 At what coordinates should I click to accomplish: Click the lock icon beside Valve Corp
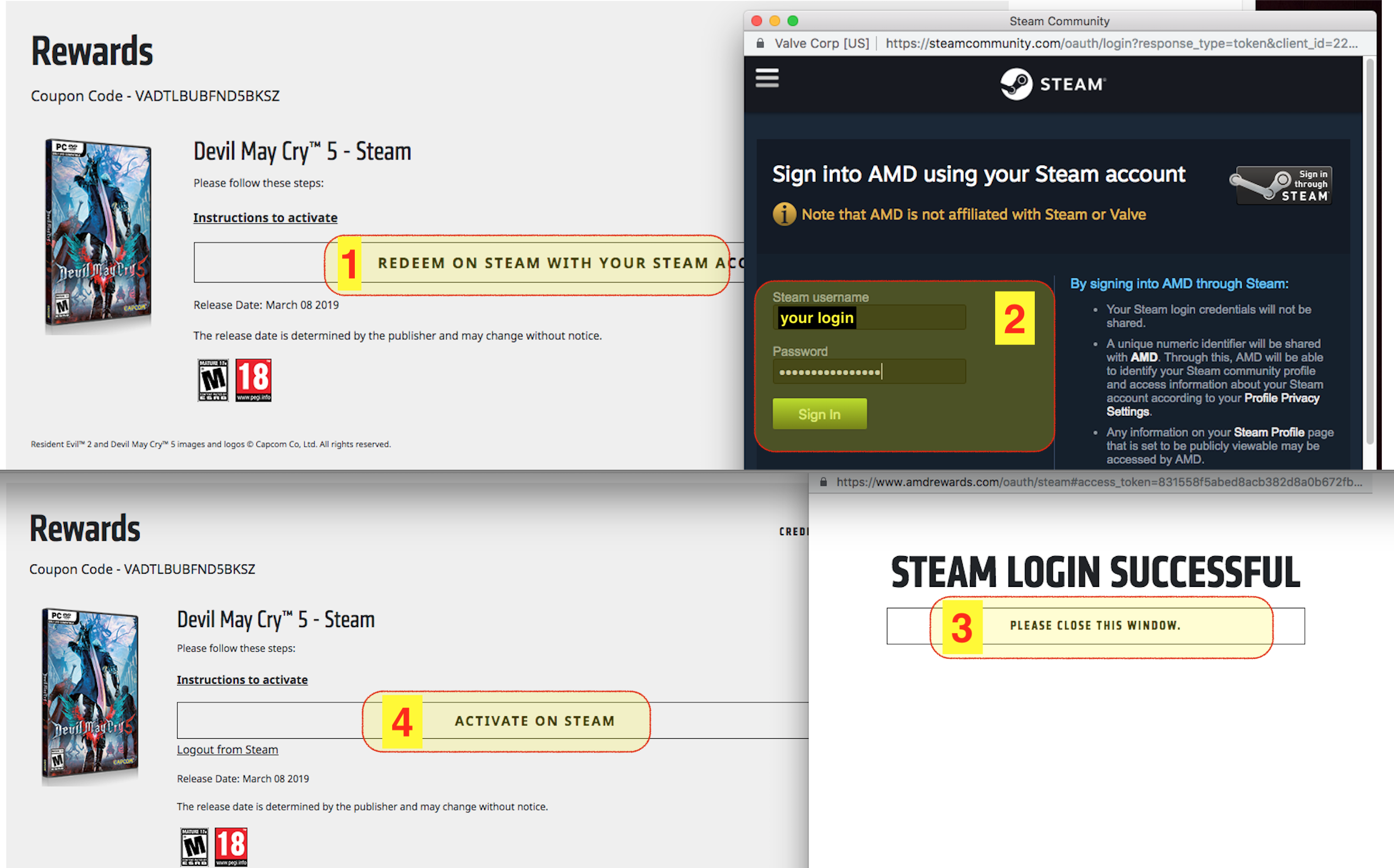[760, 43]
